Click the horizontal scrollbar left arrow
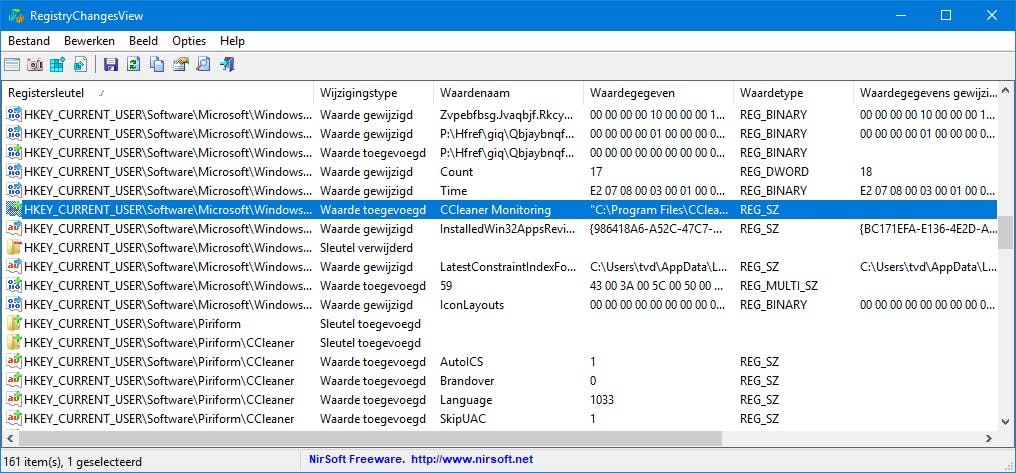The height and width of the screenshot is (473, 1016). pyautogui.click(x=9, y=439)
